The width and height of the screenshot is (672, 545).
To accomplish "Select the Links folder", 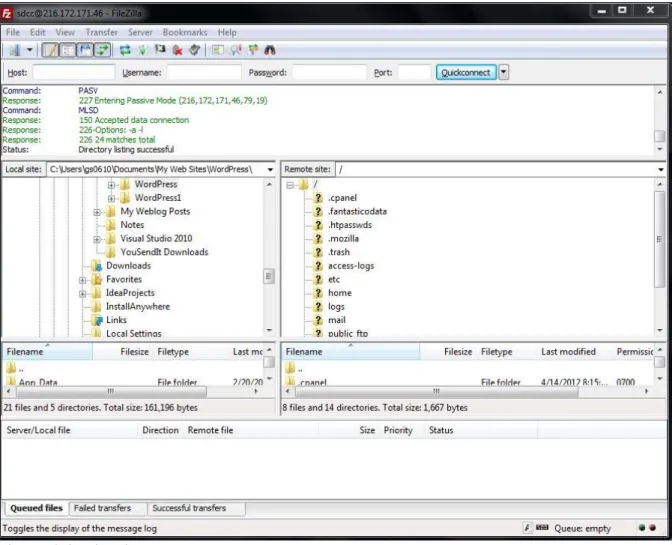I will tap(116, 320).
